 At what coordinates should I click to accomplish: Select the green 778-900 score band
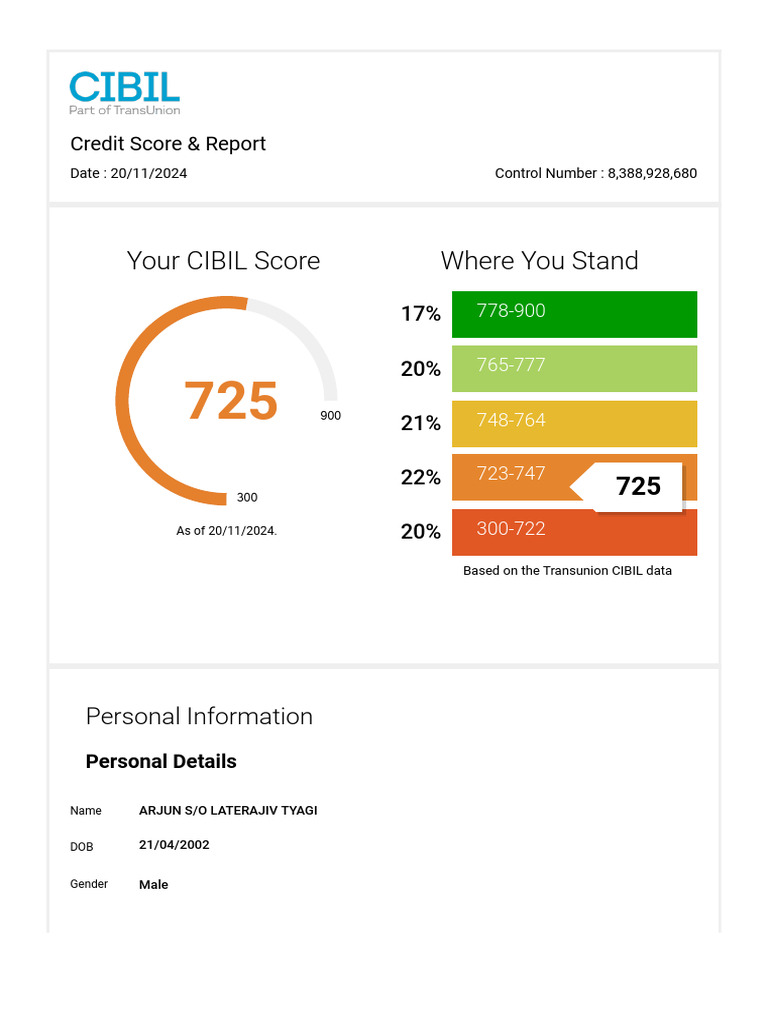click(574, 314)
